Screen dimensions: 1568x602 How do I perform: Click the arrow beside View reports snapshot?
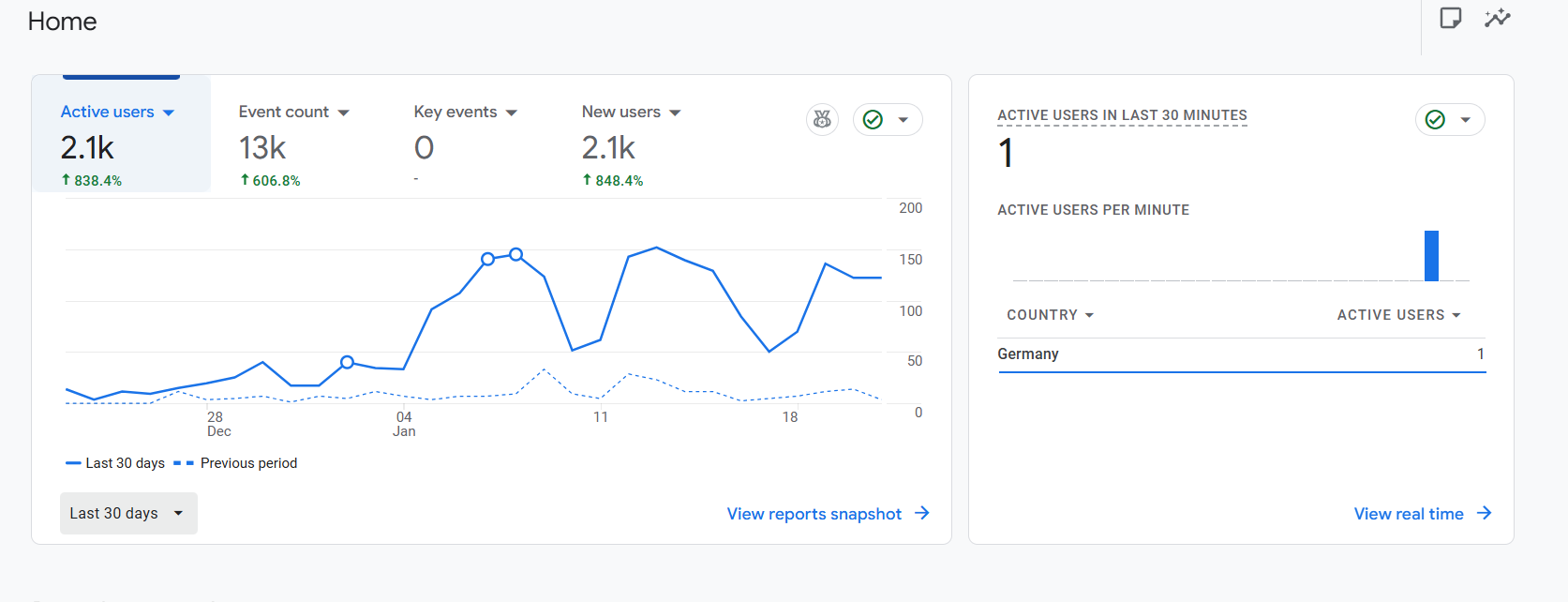click(922, 513)
